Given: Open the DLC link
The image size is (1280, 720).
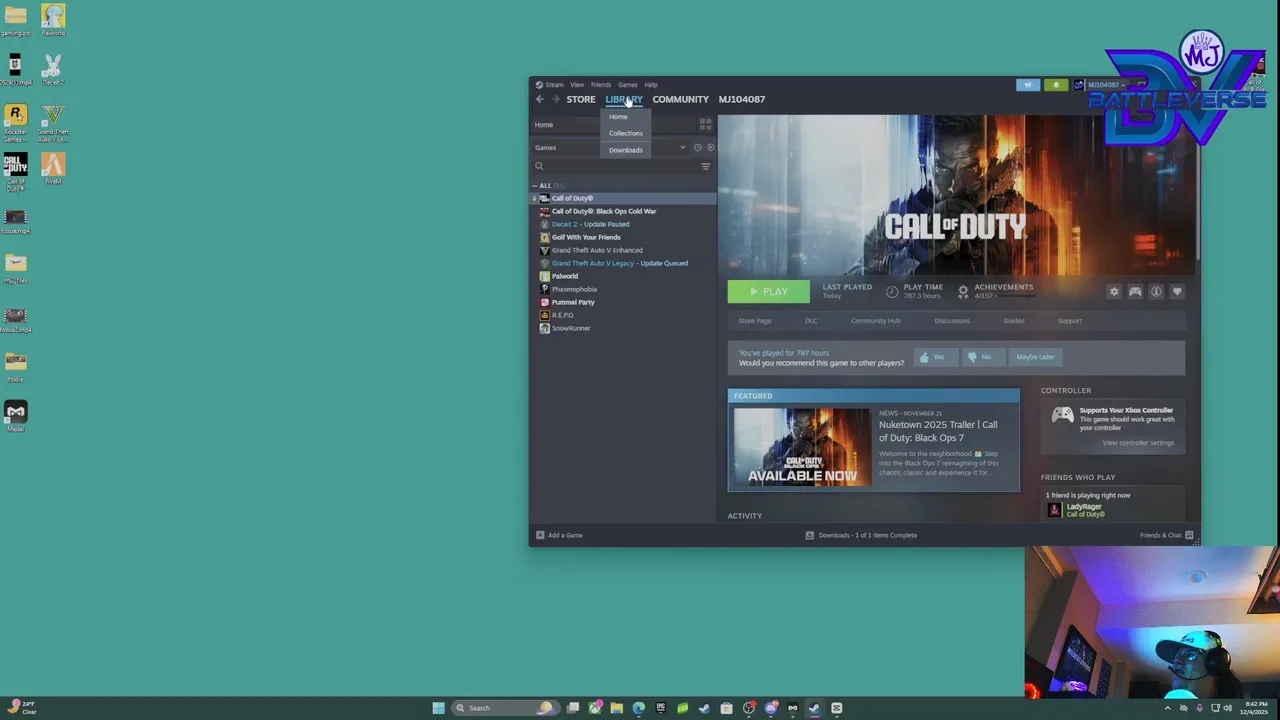Looking at the screenshot, I should [811, 321].
